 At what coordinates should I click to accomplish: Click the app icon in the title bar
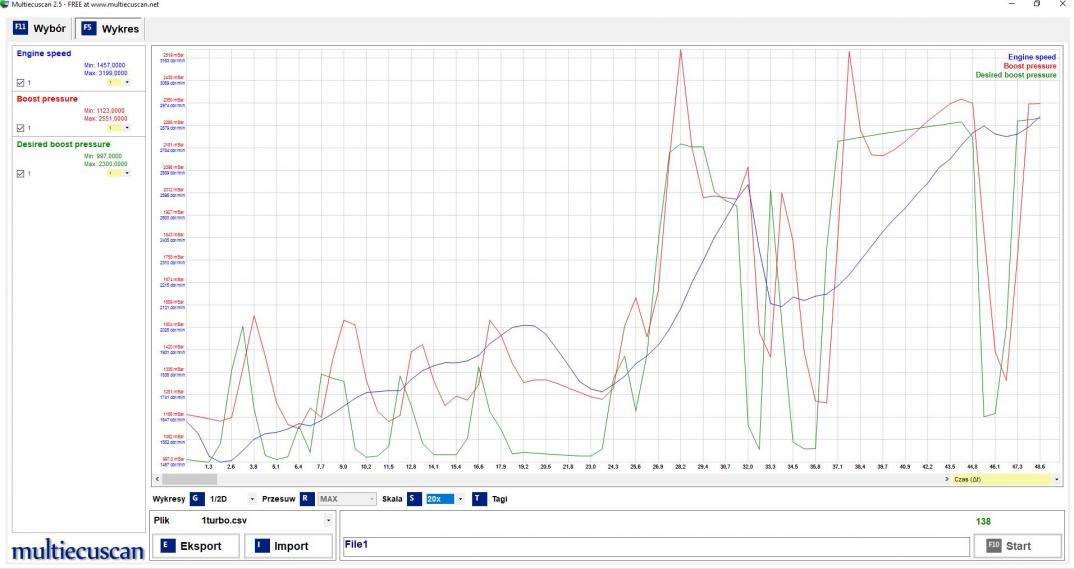click(6, 5)
